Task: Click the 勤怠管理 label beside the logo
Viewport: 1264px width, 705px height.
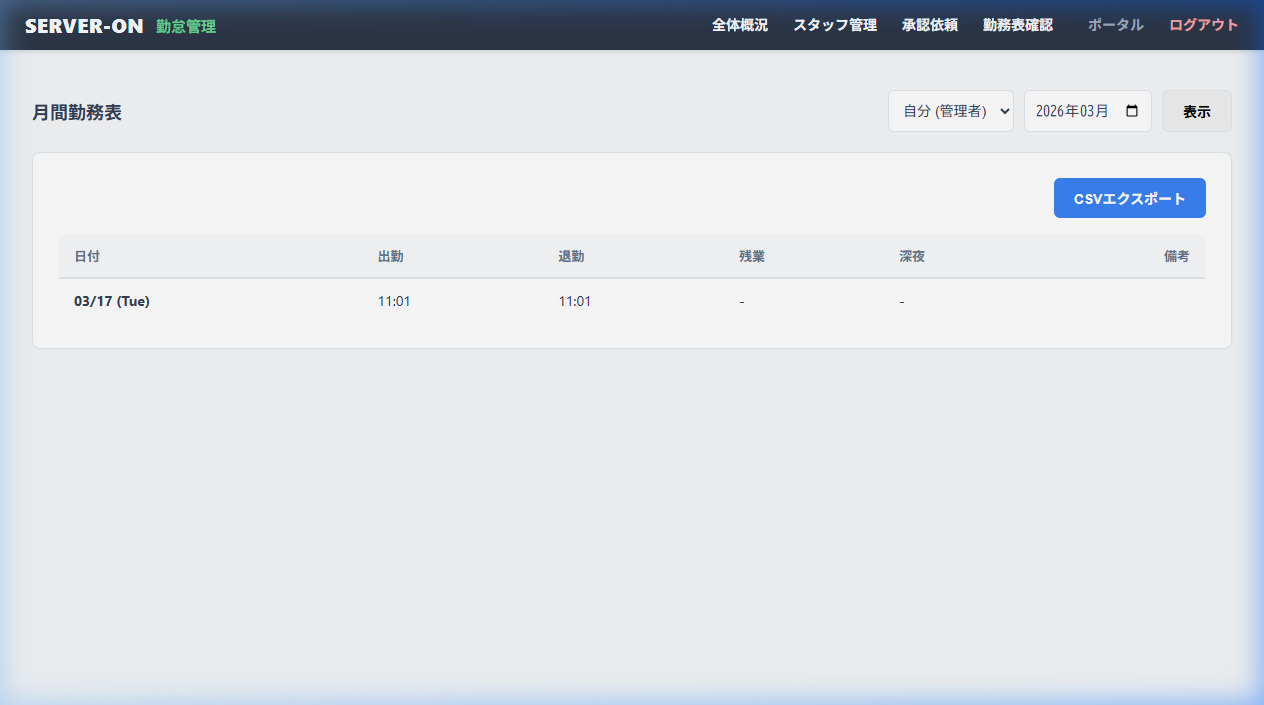Action: coord(186,27)
